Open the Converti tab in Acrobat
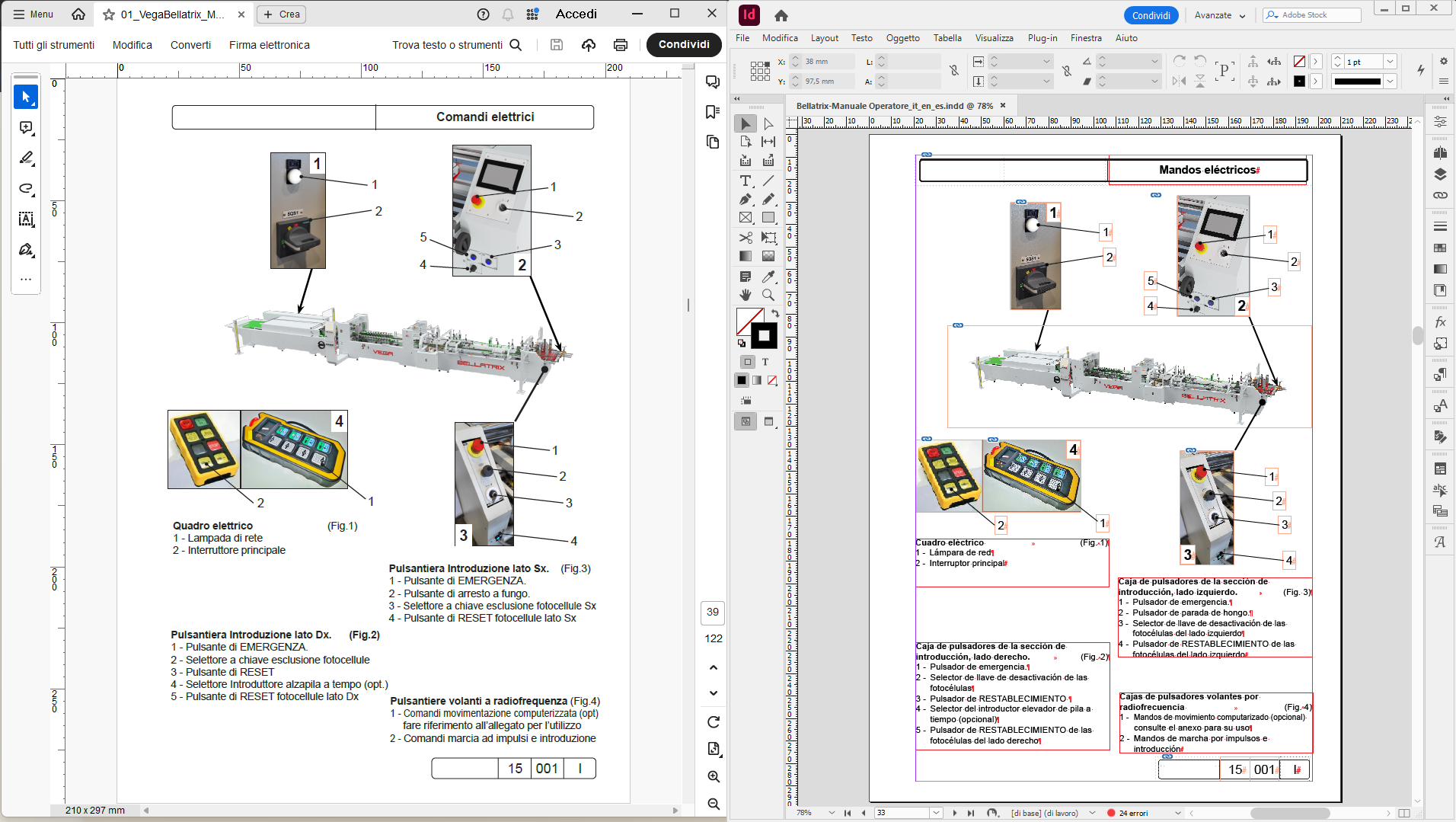This screenshot has width=1456, height=822. click(x=190, y=45)
